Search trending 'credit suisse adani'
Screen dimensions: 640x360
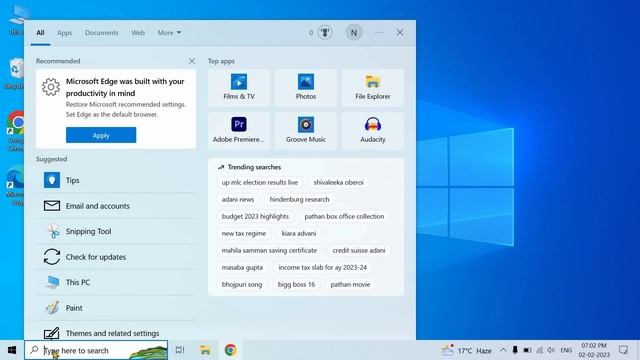pyautogui.click(x=359, y=251)
